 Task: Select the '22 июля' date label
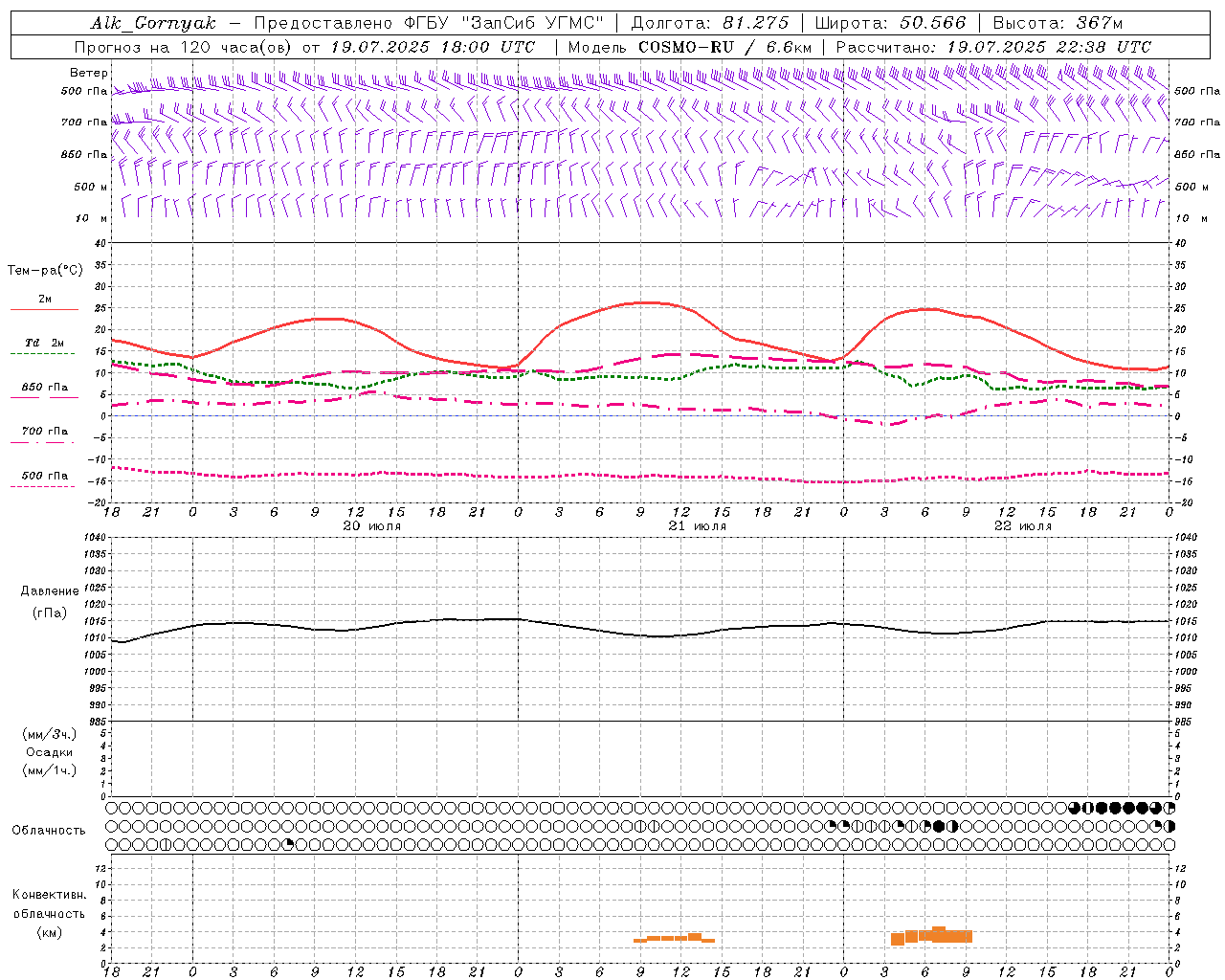(x=1022, y=526)
